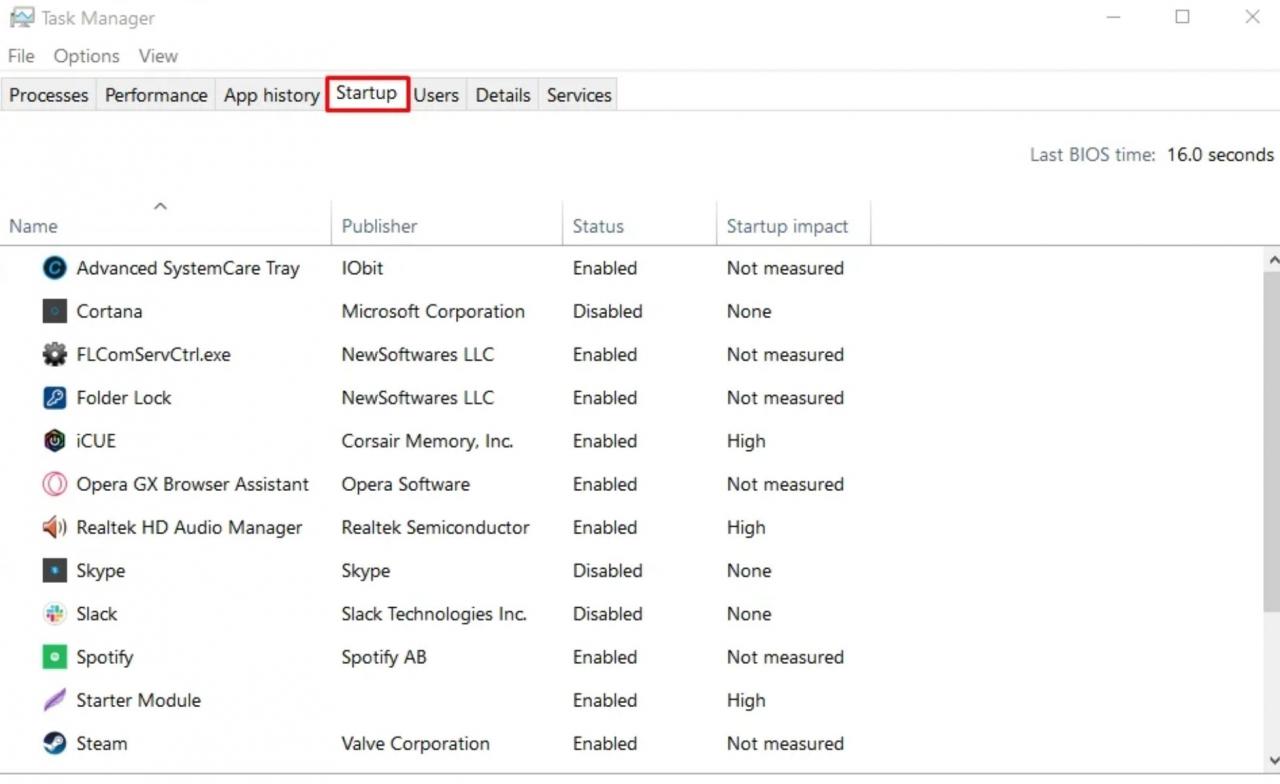The image size is (1280, 784).
Task: Select the Skype row name
Action: pos(101,571)
